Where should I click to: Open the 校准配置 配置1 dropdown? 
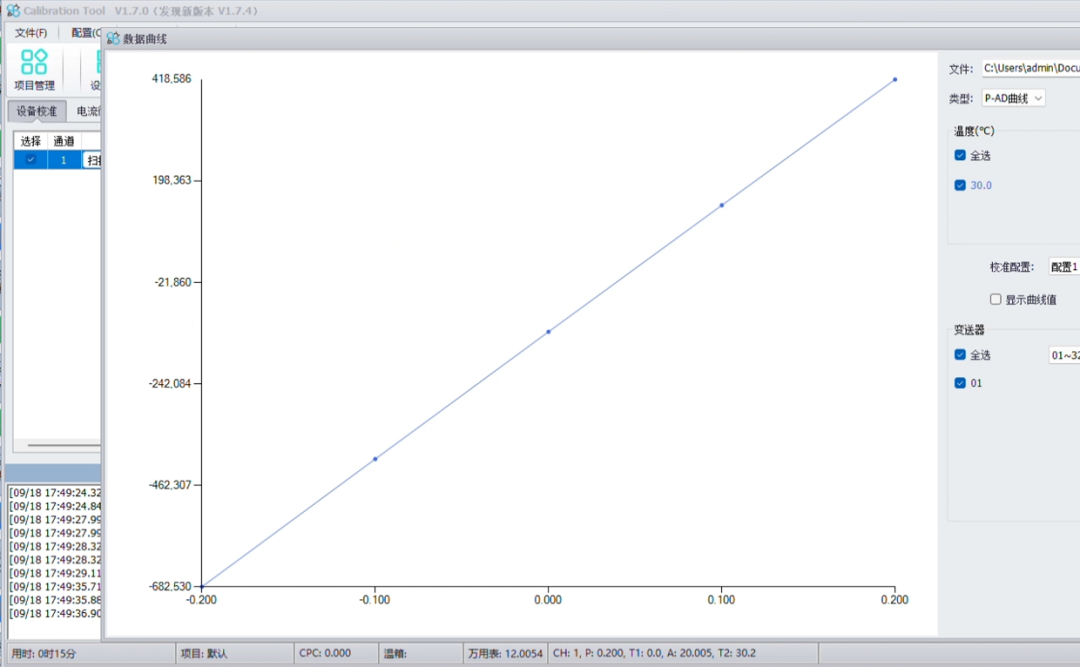[1064, 267]
